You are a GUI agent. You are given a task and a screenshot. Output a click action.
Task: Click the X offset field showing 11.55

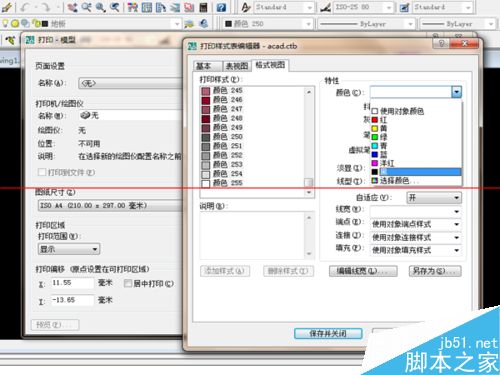pyautogui.click(x=72, y=283)
